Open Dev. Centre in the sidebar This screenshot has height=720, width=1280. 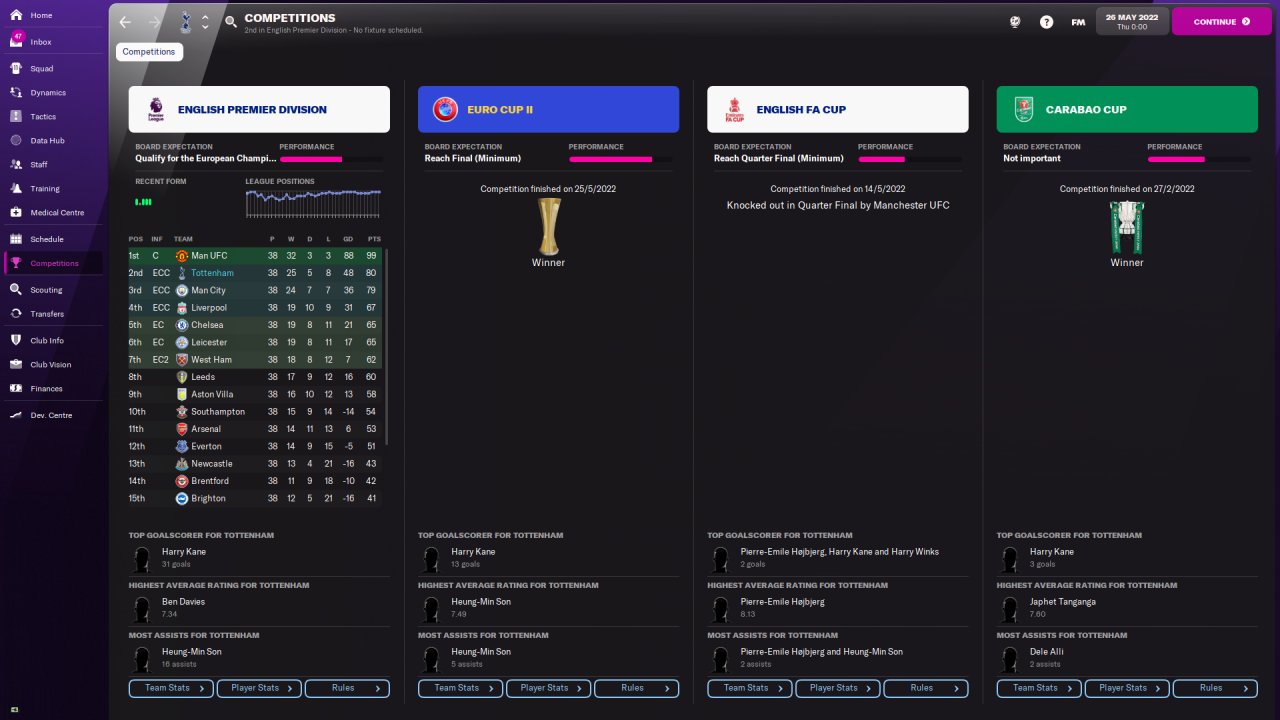click(x=52, y=415)
